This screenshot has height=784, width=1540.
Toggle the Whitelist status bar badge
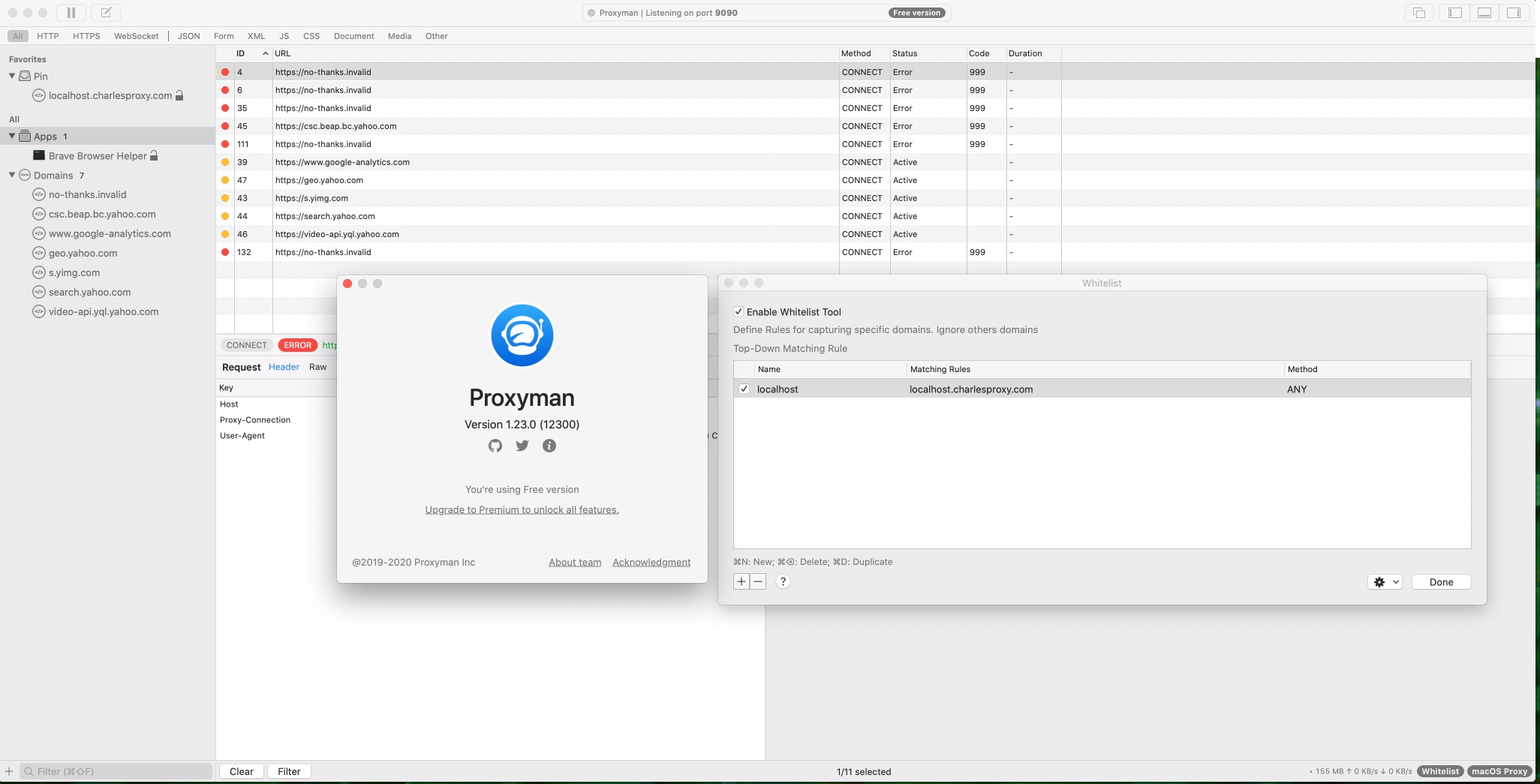1440,771
